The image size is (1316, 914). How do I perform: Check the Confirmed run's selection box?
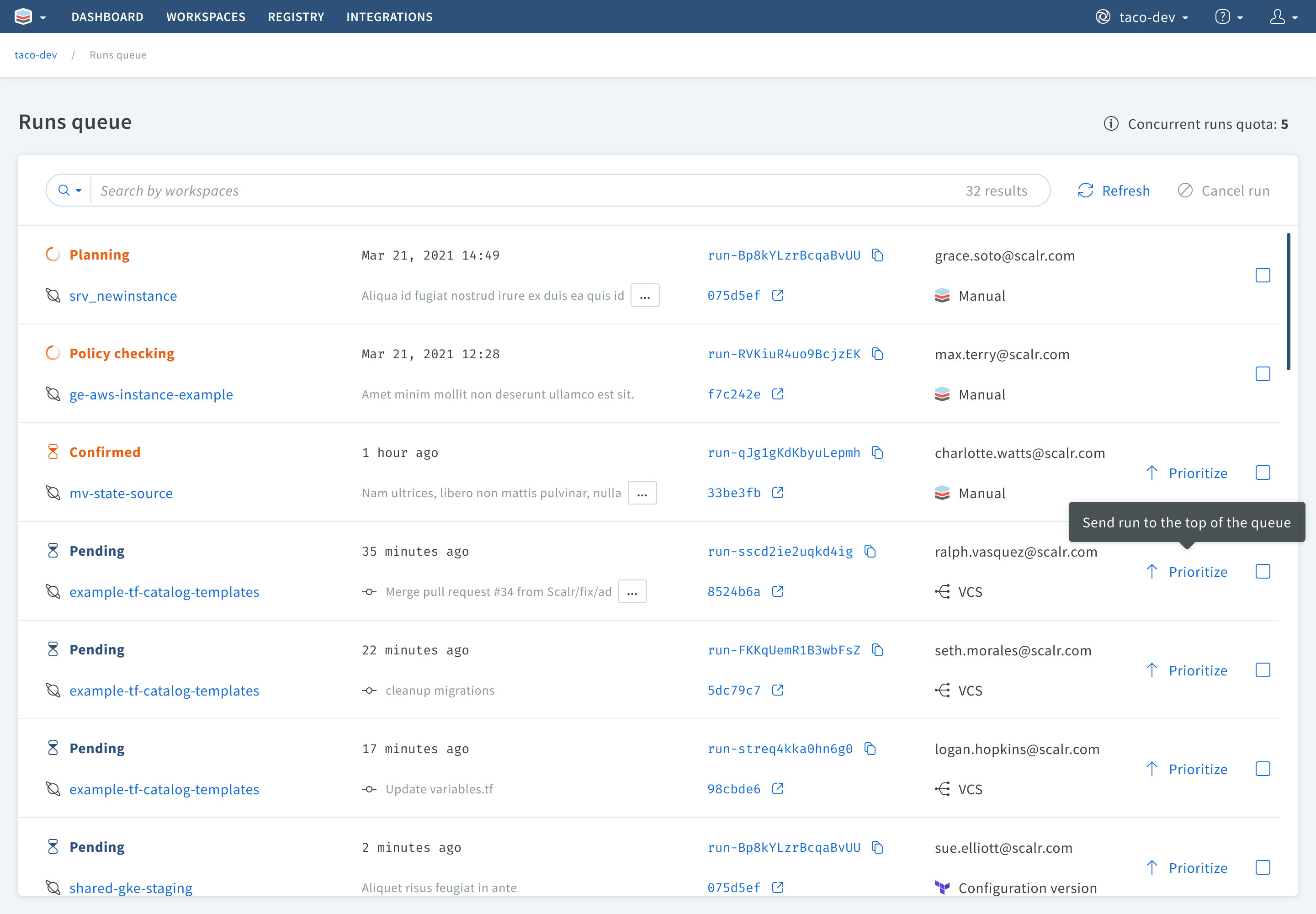point(1263,473)
